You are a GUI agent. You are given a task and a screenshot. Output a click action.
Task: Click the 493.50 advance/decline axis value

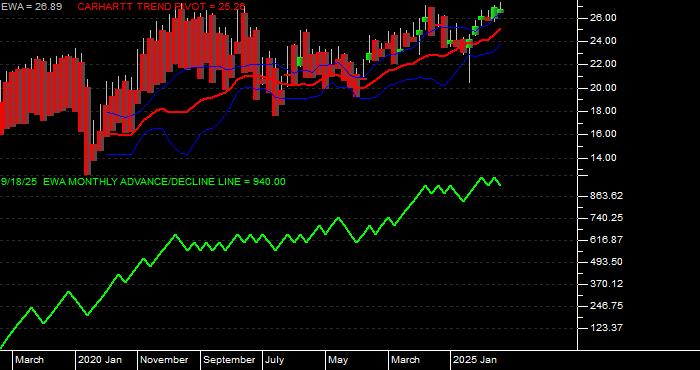coord(607,262)
